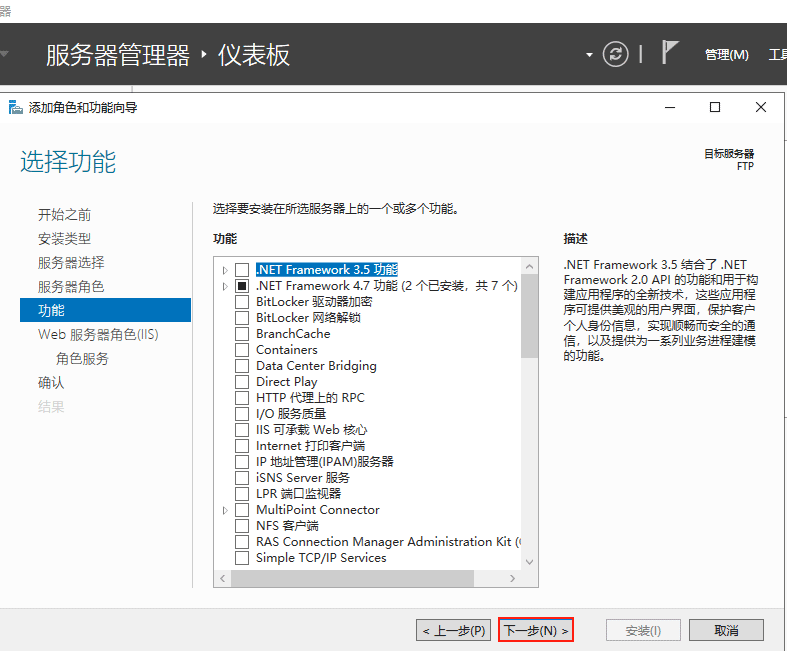
Task: Enable the Containers checkbox
Action: (242, 350)
